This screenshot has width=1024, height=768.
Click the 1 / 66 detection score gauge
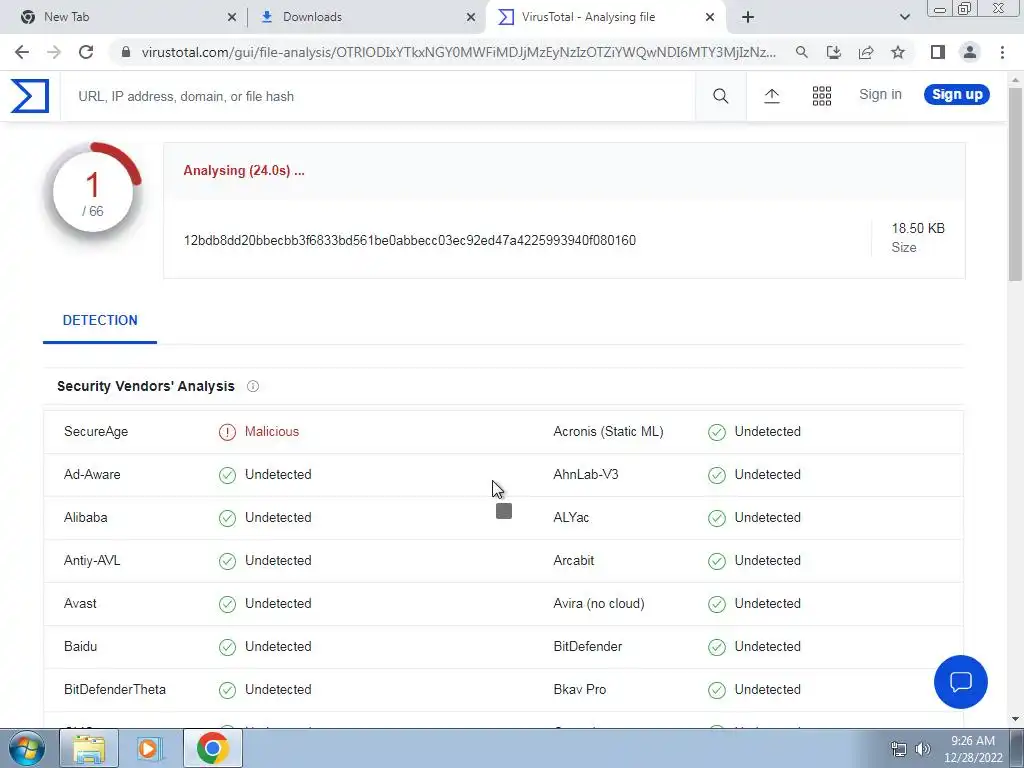tap(93, 193)
